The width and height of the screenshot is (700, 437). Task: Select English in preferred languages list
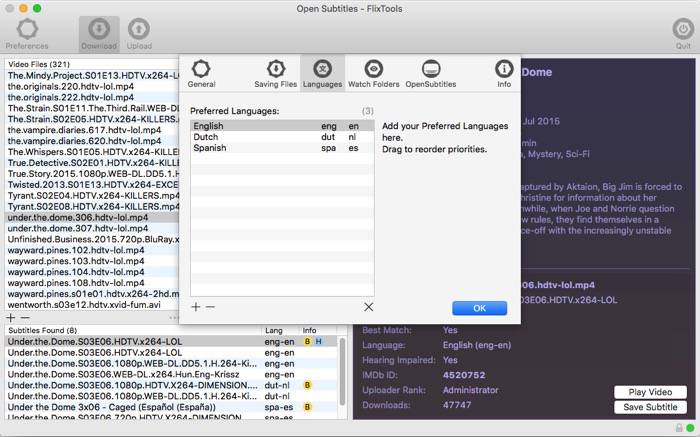pyautogui.click(x=282, y=126)
